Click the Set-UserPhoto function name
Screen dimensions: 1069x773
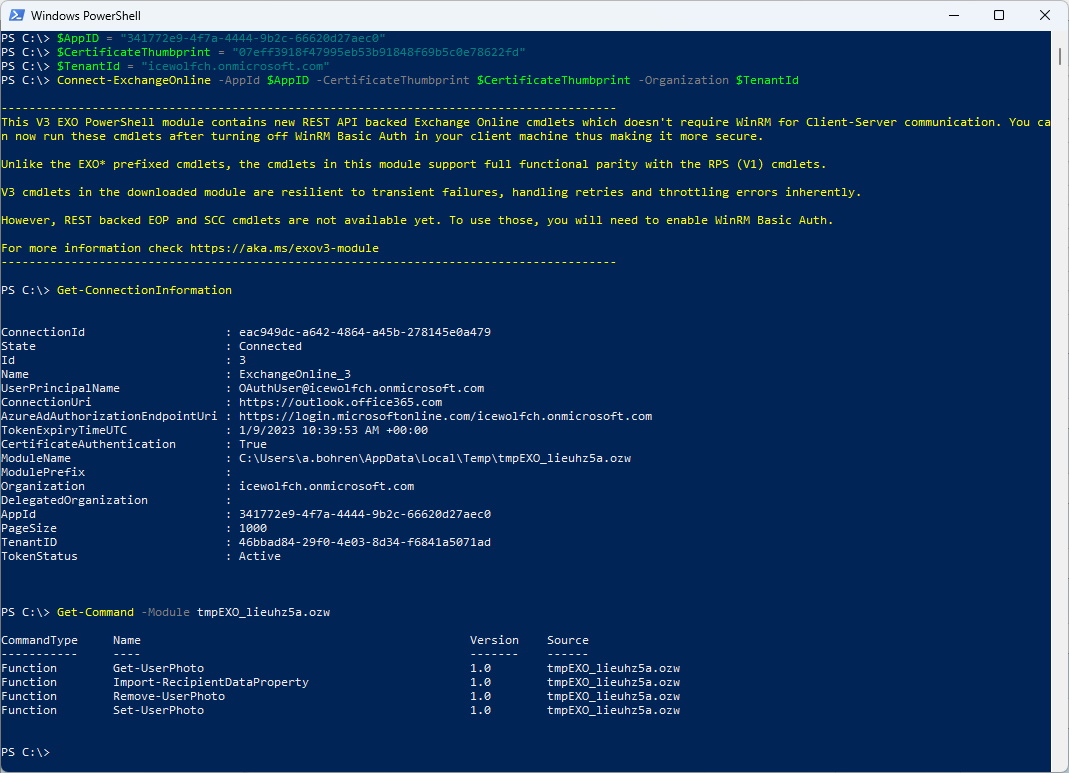click(x=158, y=710)
